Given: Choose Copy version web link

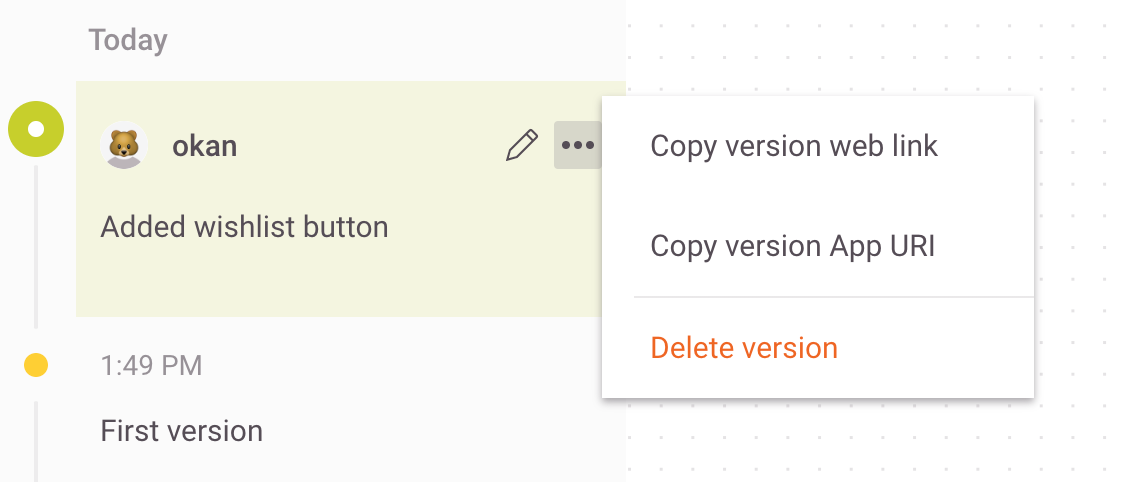Looking at the screenshot, I should click(x=794, y=146).
